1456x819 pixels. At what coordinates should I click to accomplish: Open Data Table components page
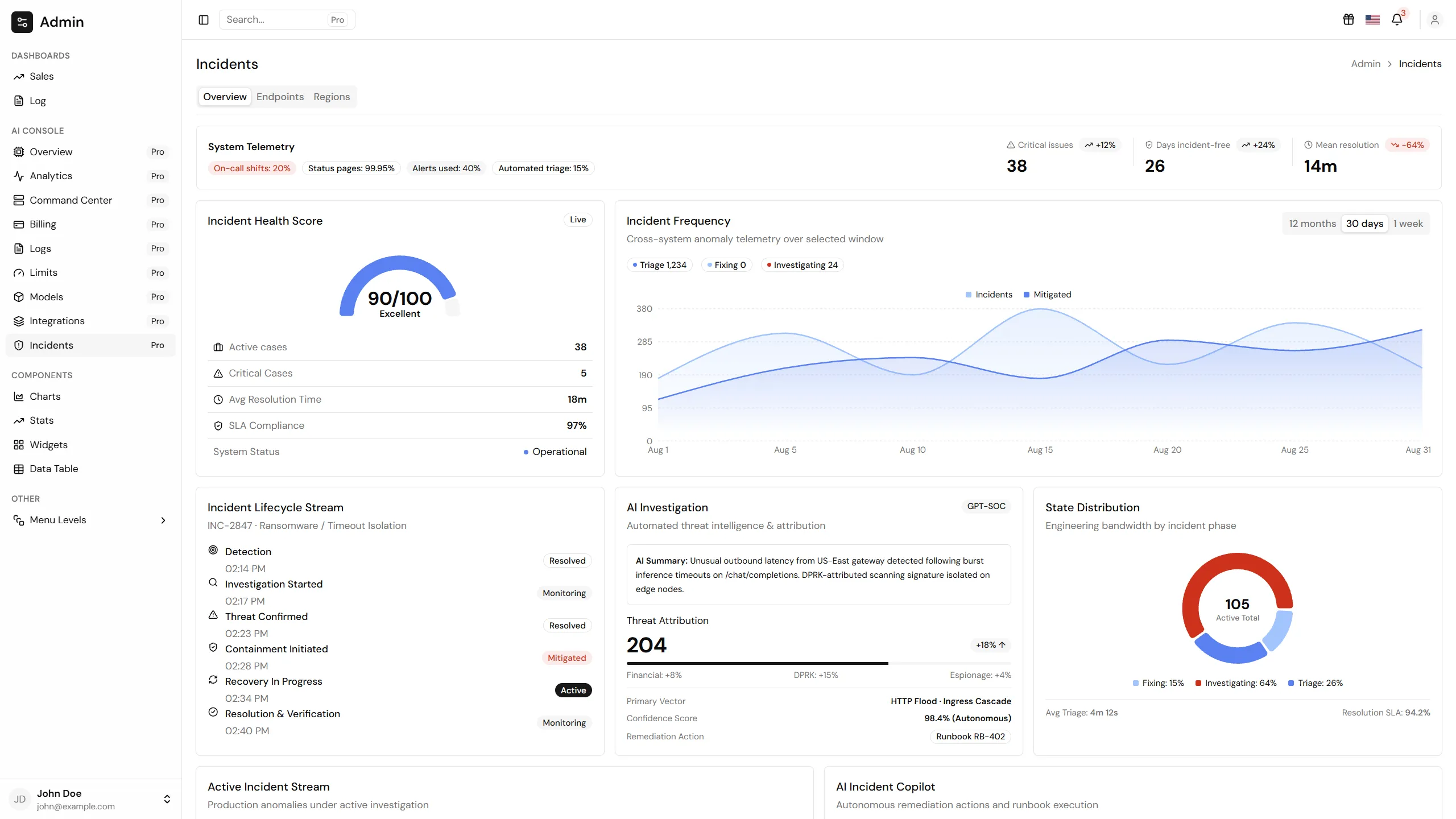tap(90, 469)
